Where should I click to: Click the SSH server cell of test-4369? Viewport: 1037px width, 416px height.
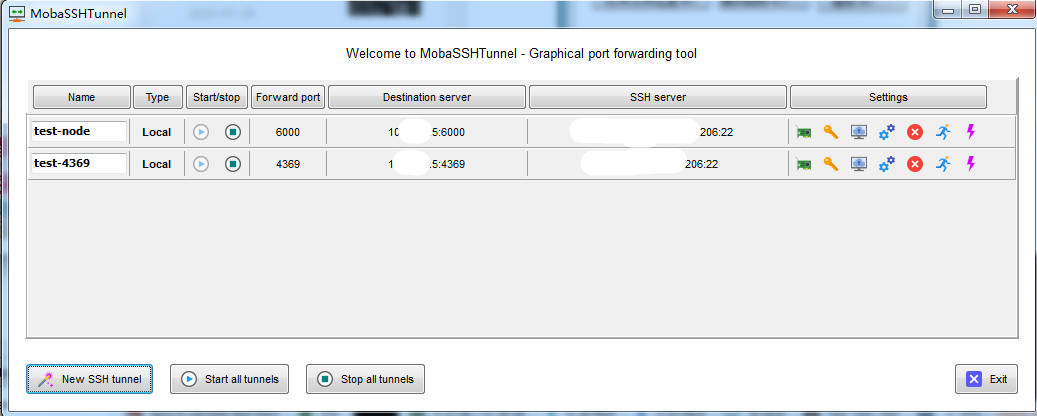[658, 164]
